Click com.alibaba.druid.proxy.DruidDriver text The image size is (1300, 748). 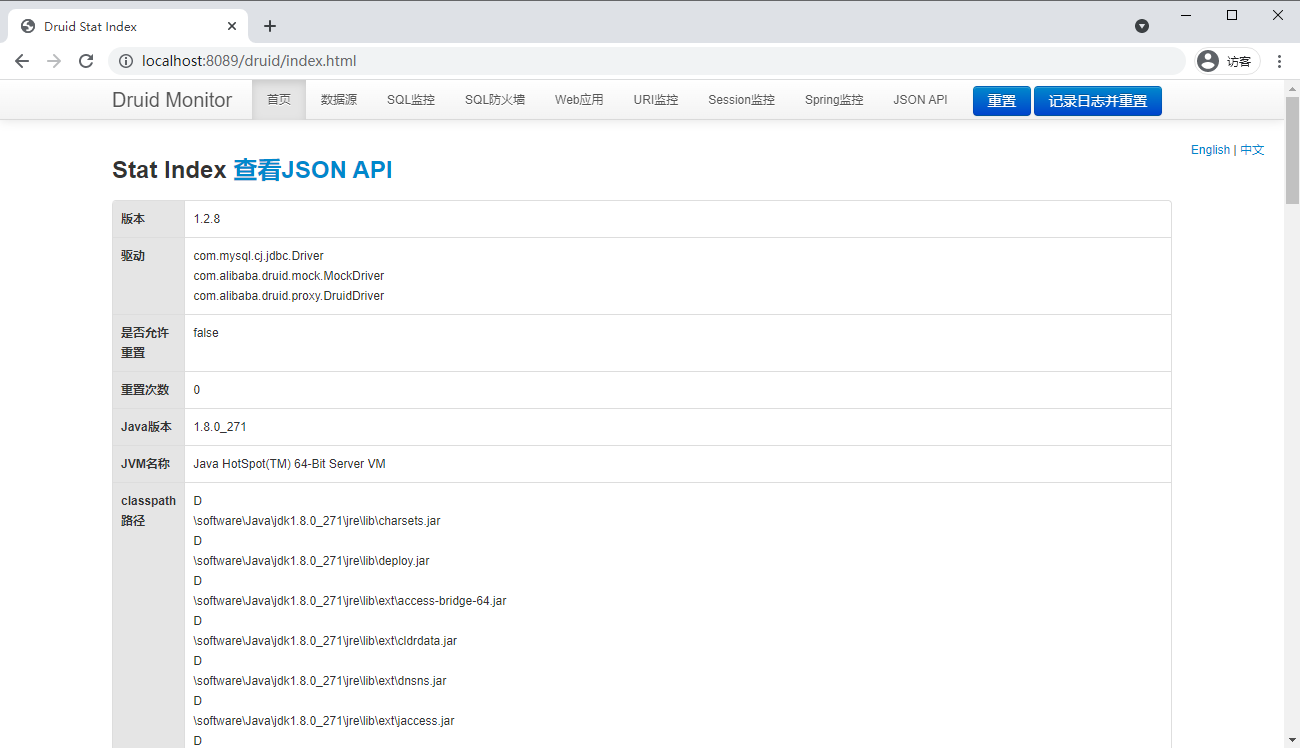click(x=289, y=296)
